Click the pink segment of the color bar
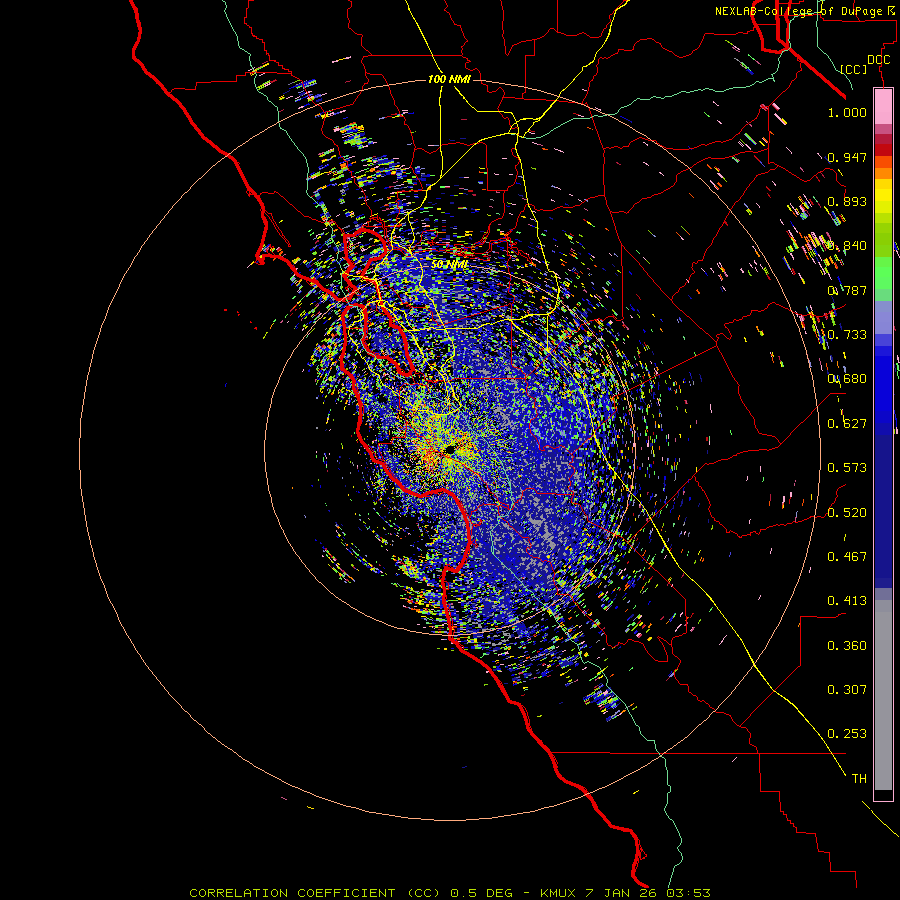The image size is (900, 900). tap(883, 107)
